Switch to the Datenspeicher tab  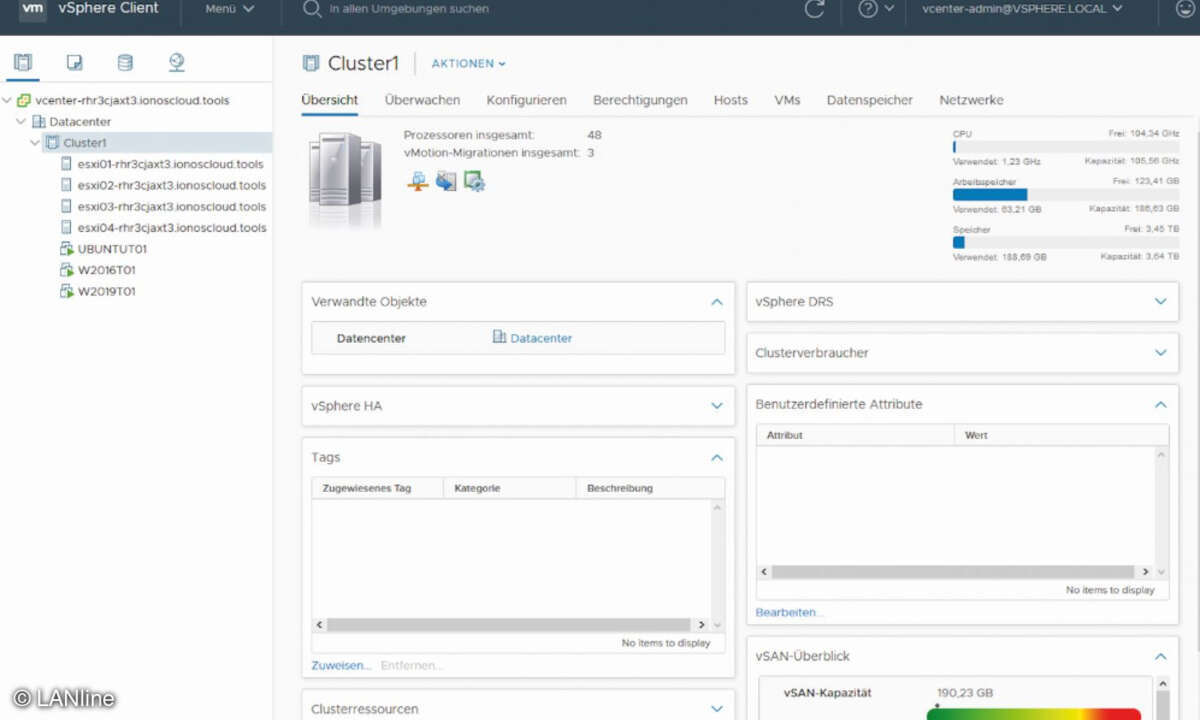[870, 100]
